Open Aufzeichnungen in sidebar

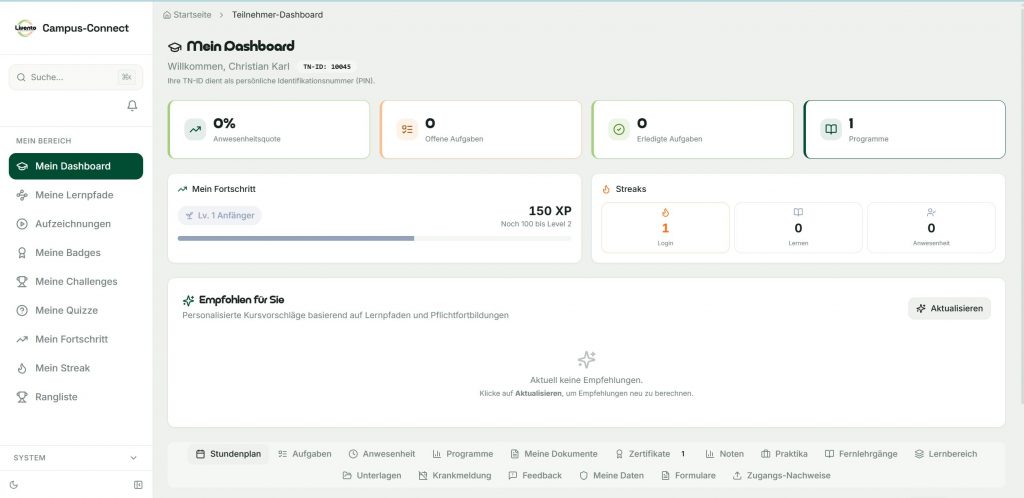76,224
